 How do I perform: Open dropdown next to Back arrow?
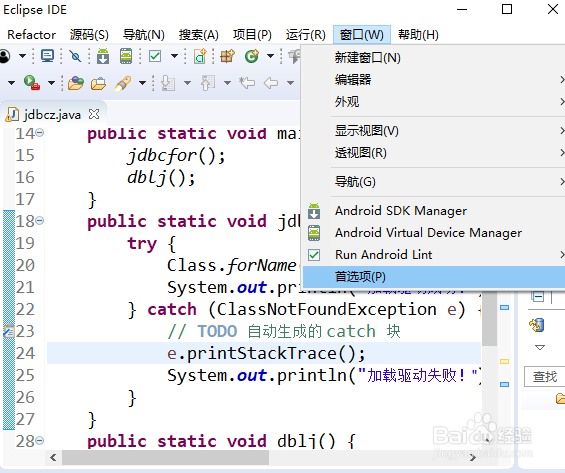point(290,83)
